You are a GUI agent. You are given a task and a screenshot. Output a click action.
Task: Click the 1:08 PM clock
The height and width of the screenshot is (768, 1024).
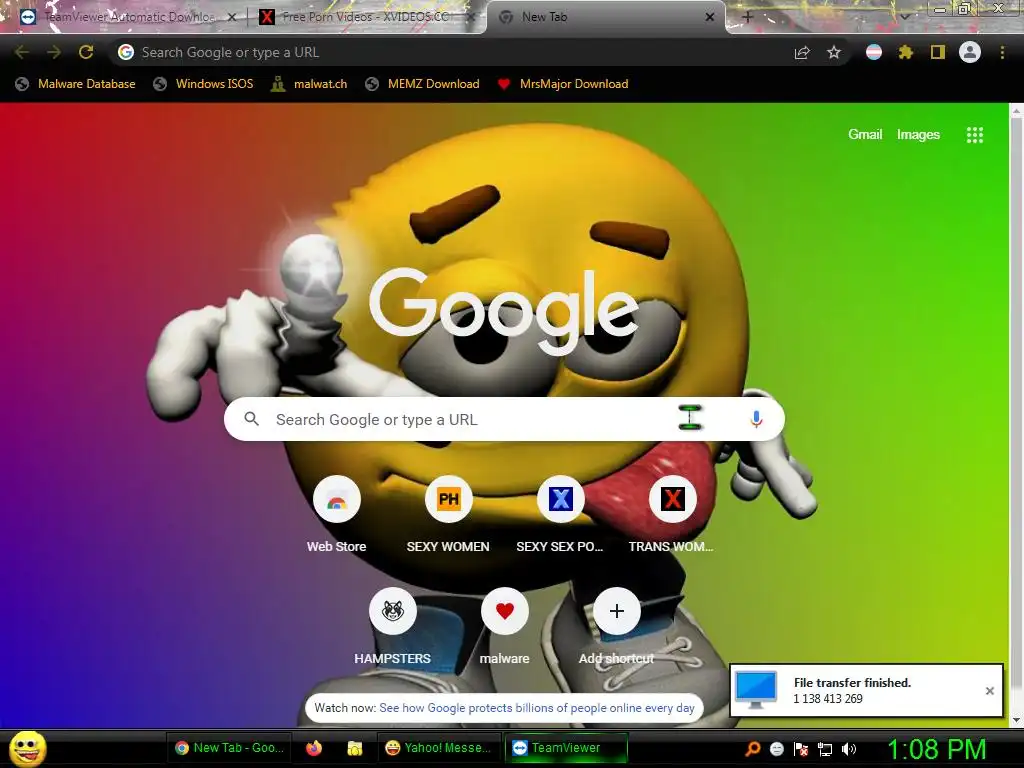[936, 749]
